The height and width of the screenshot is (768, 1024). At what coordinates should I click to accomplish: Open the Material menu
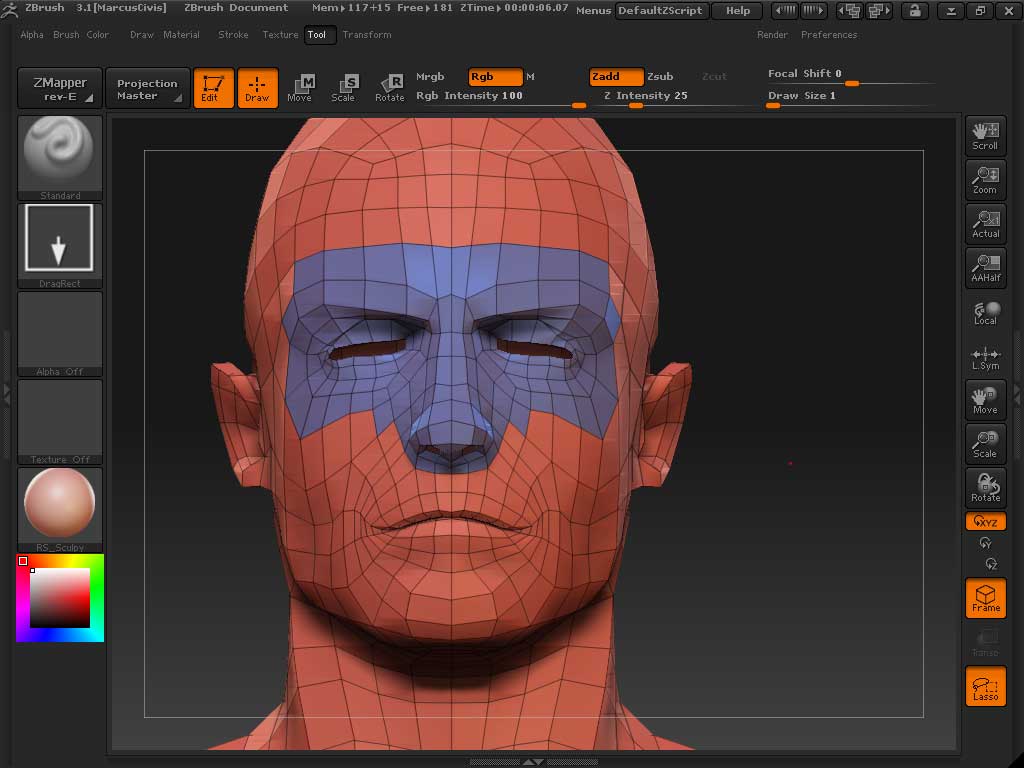click(x=182, y=35)
